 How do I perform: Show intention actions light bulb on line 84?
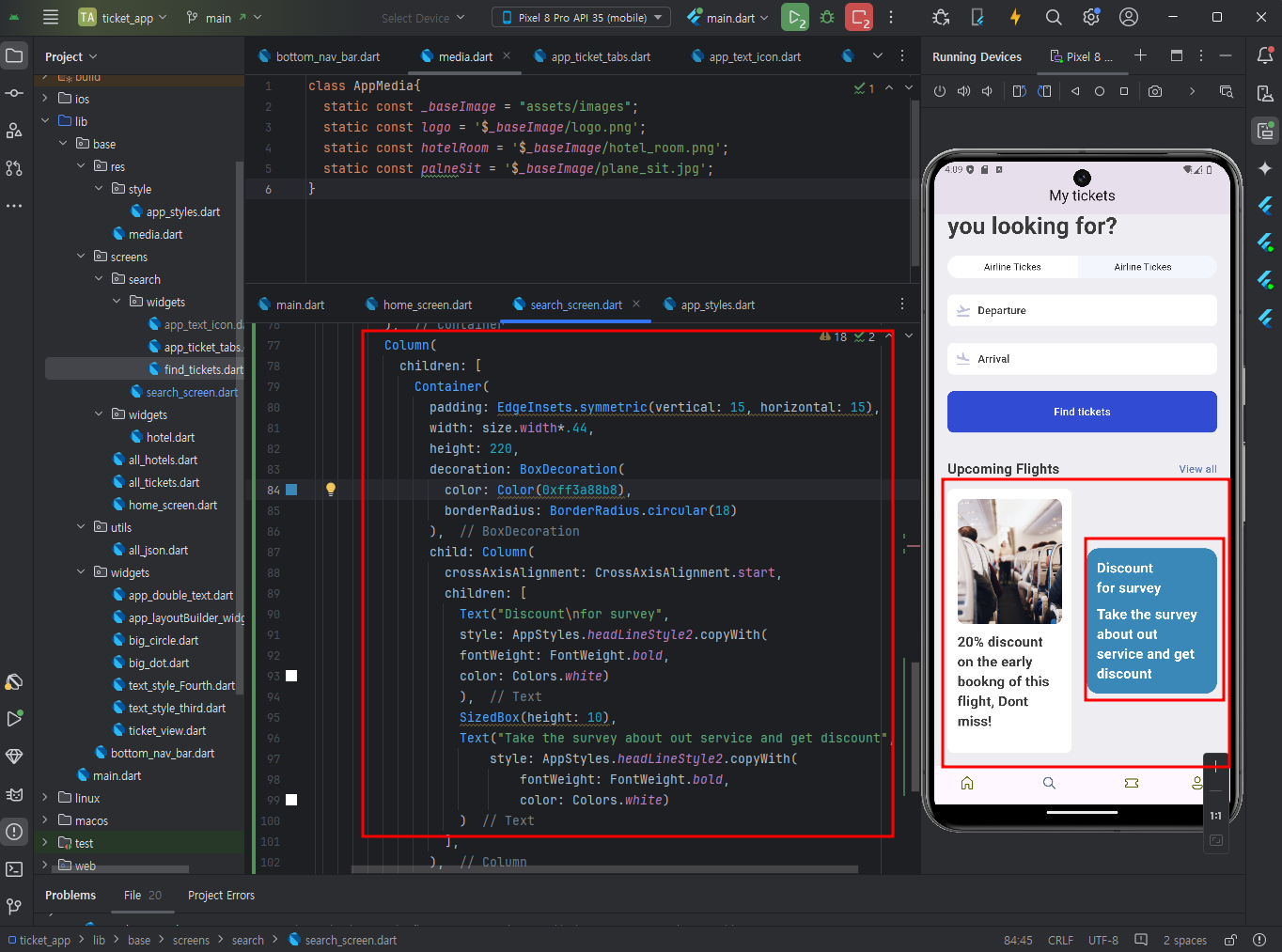[331, 490]
